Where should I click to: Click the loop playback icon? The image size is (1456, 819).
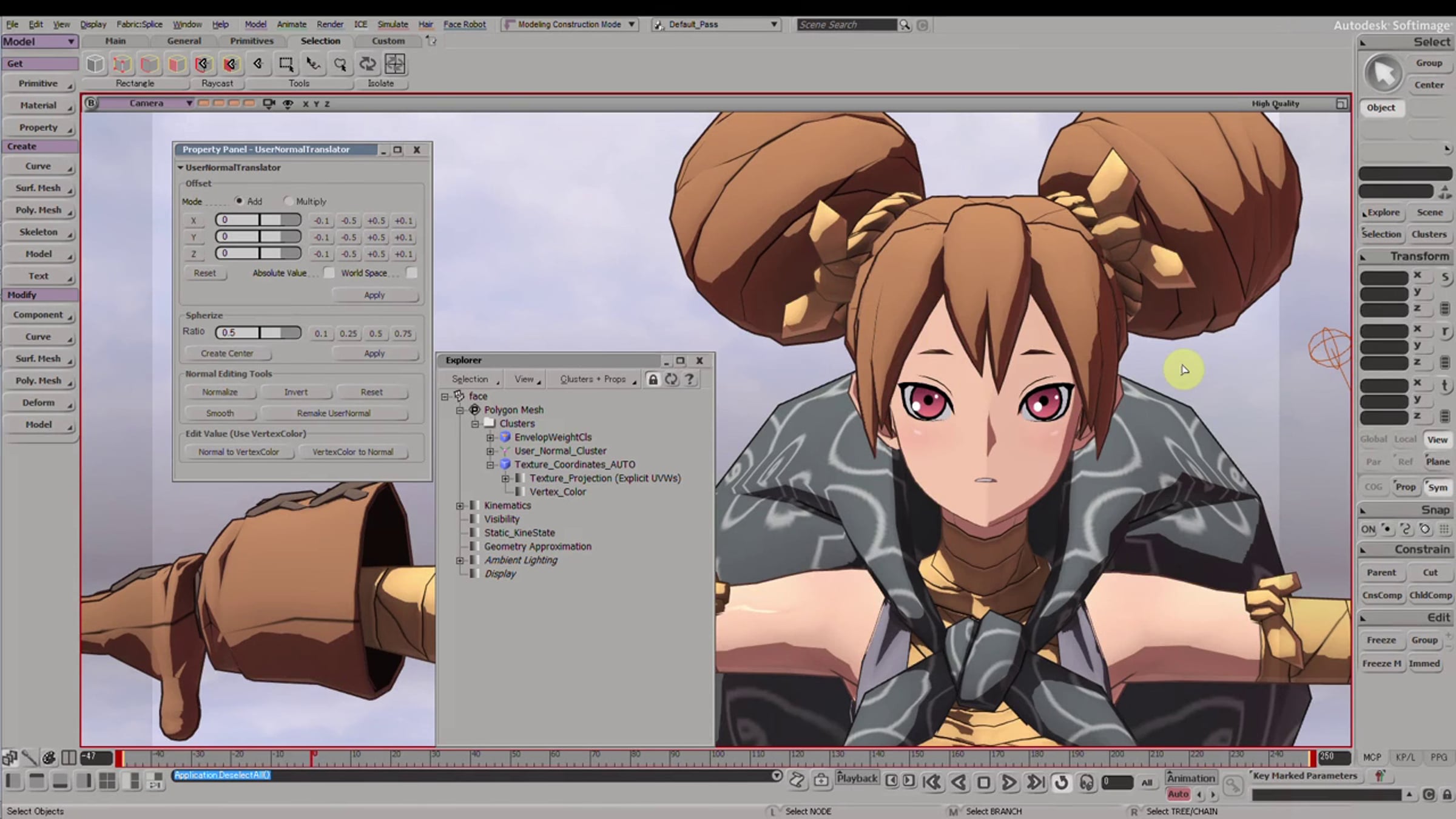point(1061,783)
